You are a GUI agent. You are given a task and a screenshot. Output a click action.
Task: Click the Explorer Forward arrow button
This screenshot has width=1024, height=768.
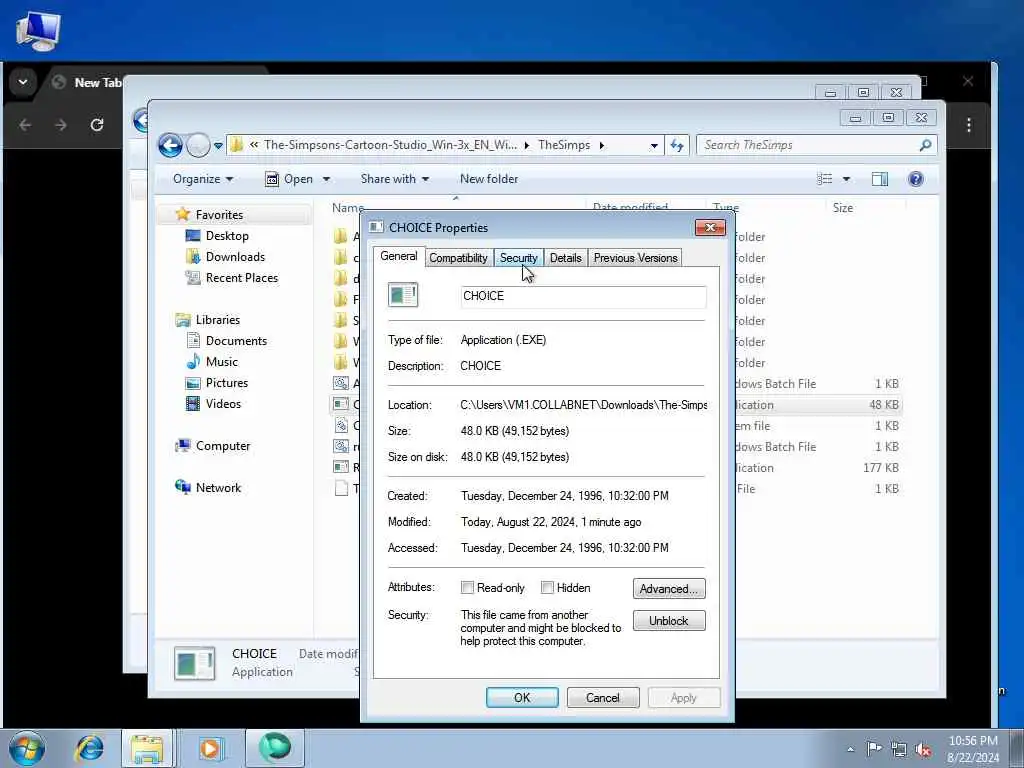(198, 145)
